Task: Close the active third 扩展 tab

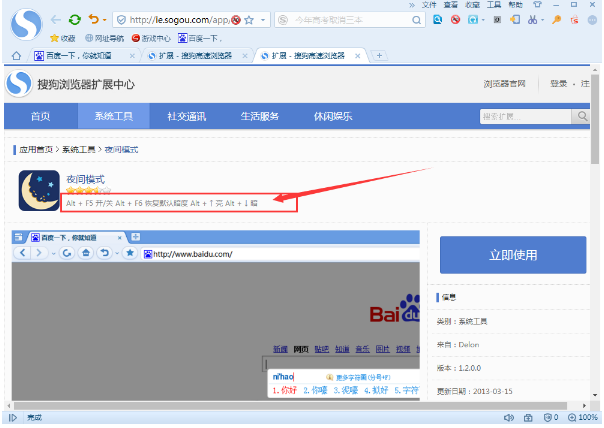Action: tap(357, 56)
